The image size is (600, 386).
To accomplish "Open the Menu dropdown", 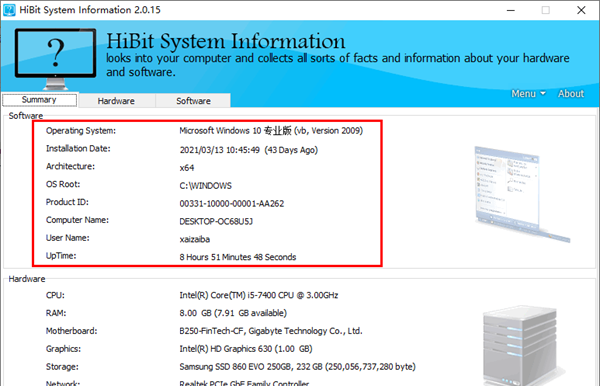I will 528,94.
